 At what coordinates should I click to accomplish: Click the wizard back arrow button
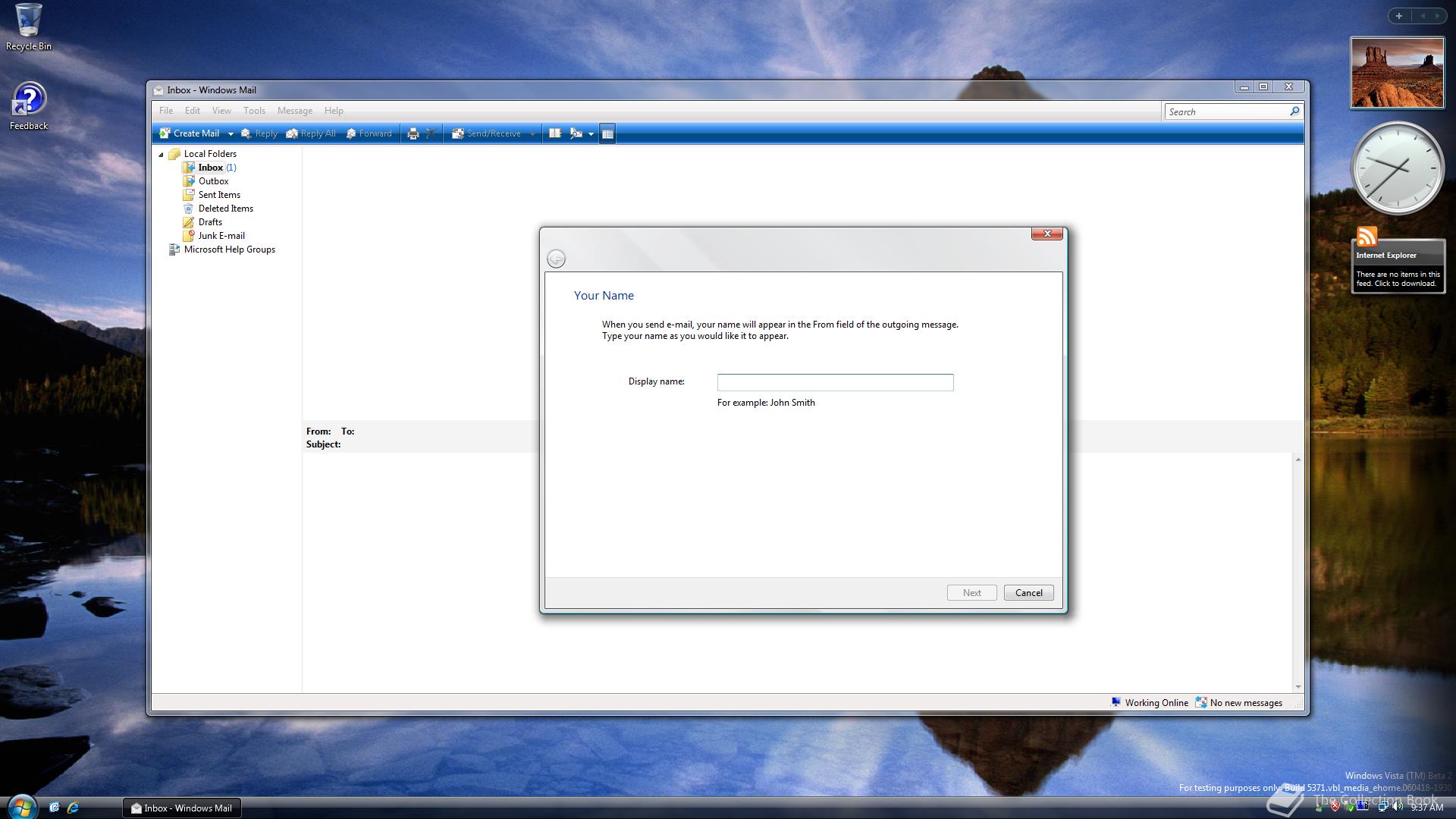click(556, 259)
